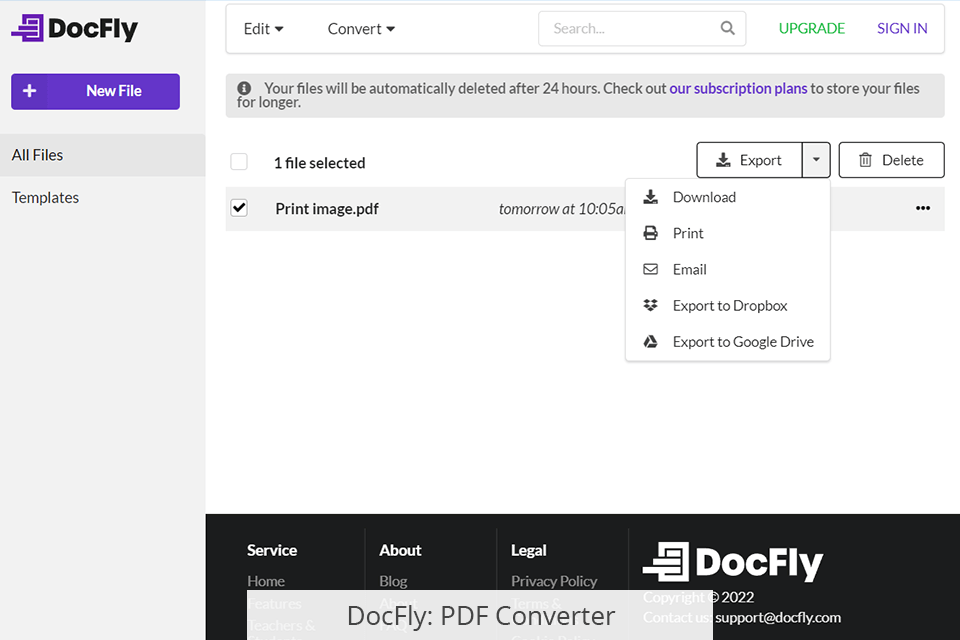
Task: Open Templates in the sidebar
Action: pos(102,197)
